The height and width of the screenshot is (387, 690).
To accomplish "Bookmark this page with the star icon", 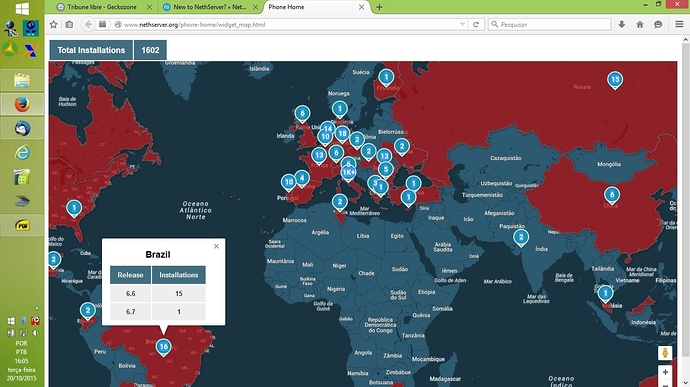I will click(54, 25).
